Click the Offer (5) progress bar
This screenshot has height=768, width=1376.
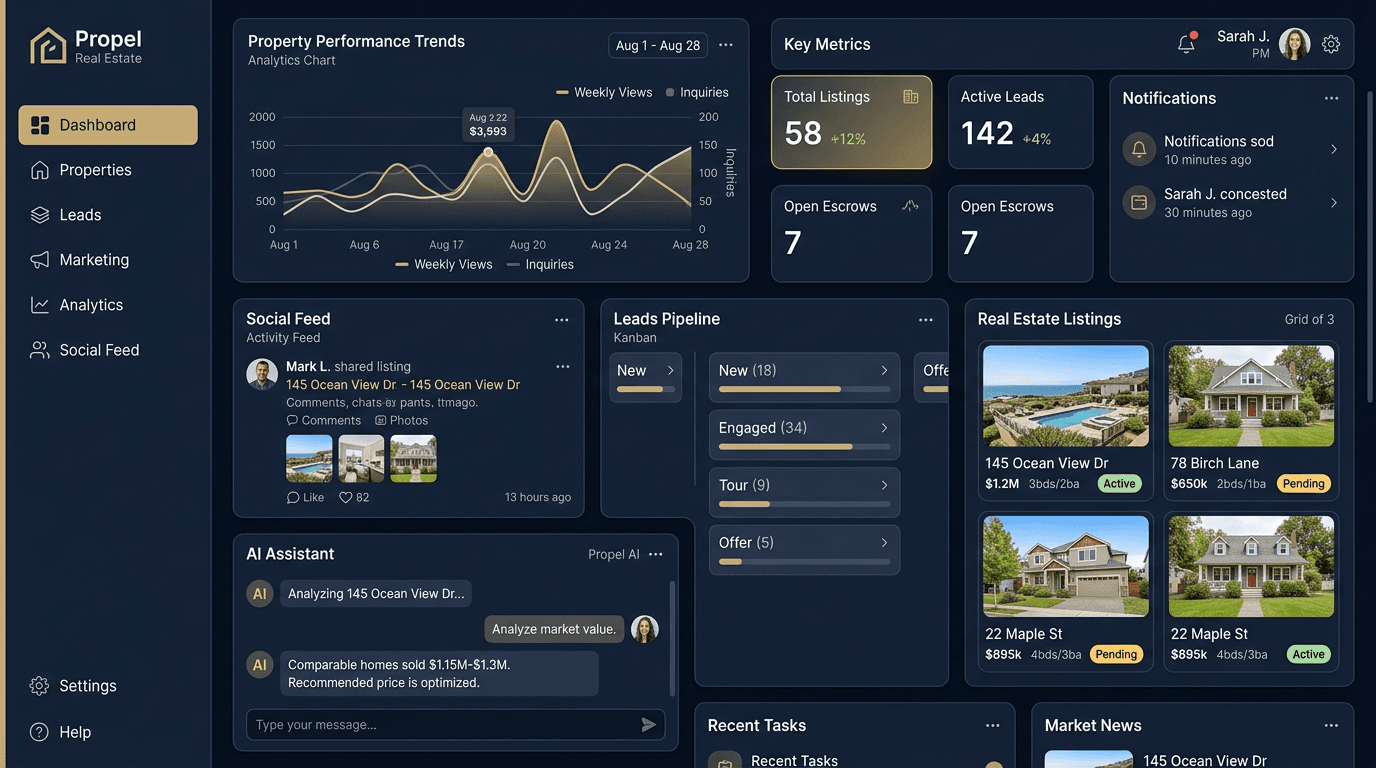(804, 562)
